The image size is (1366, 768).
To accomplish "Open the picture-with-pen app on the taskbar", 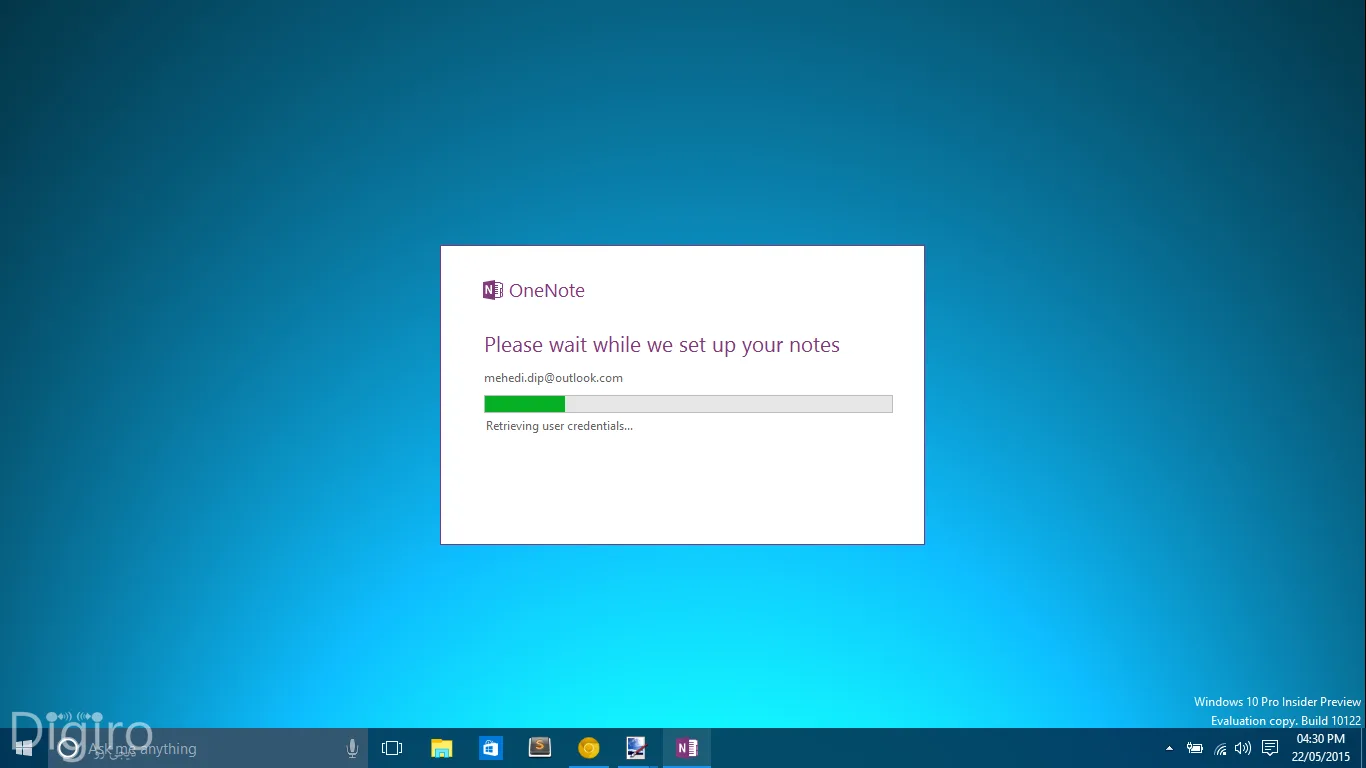I will click(x=637, y=748).
